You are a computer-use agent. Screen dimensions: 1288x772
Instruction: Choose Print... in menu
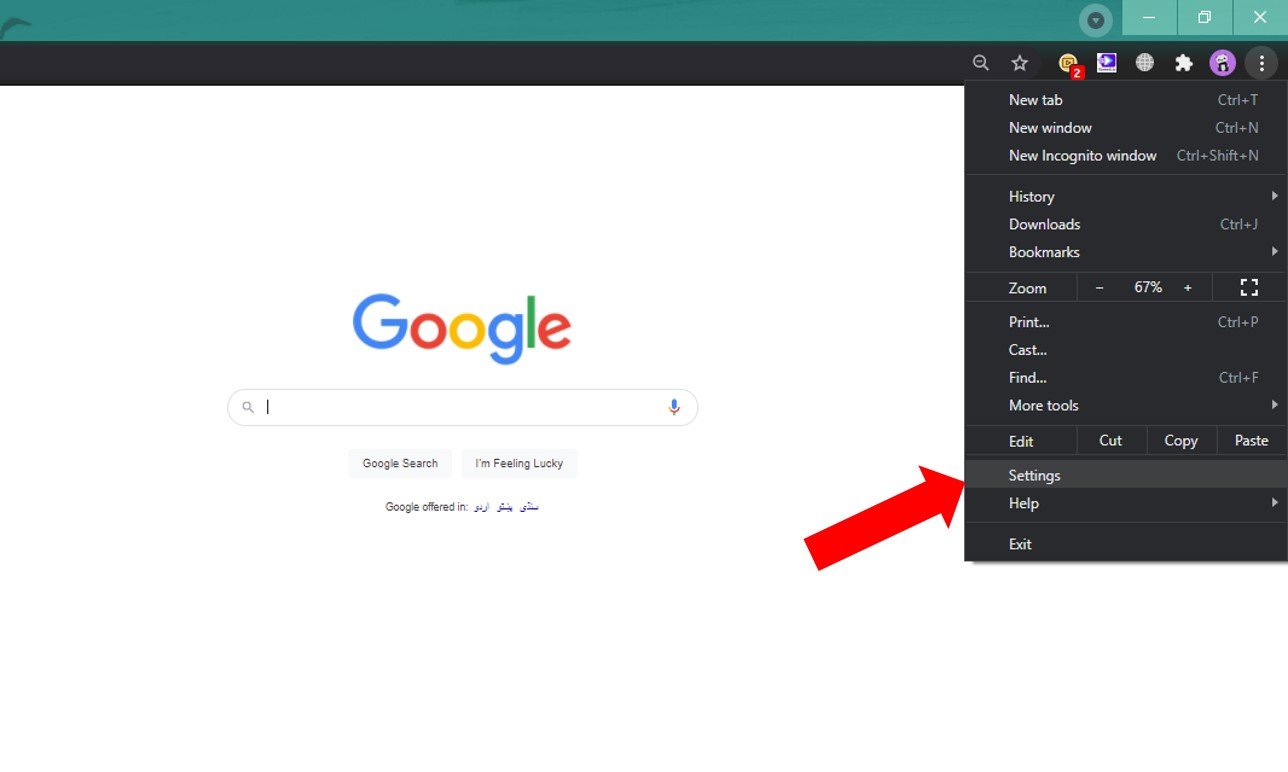[x=1126, y=322]
